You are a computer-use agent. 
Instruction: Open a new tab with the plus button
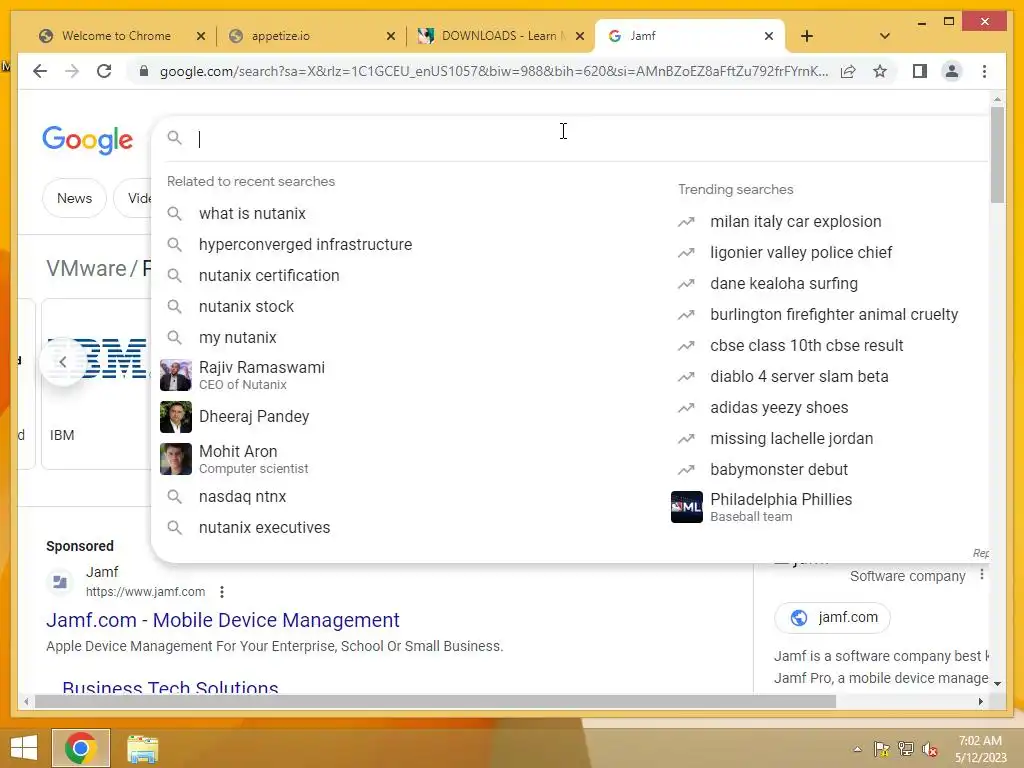tap(807, 36)
